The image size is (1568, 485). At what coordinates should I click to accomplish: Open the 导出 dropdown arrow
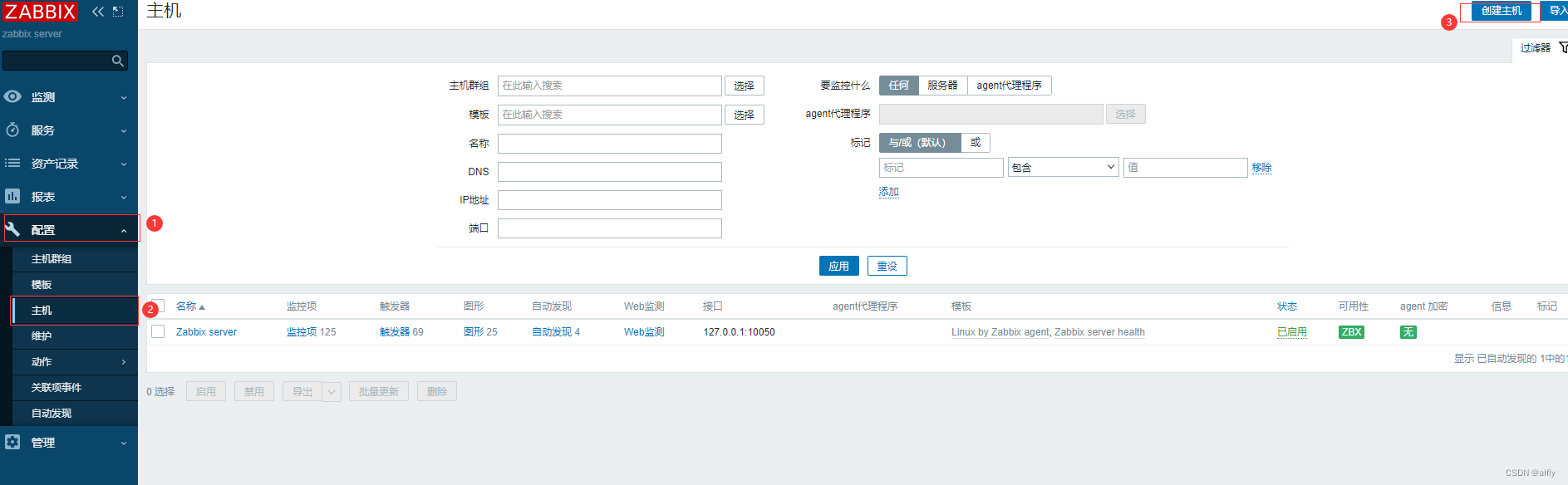point(332,392)
